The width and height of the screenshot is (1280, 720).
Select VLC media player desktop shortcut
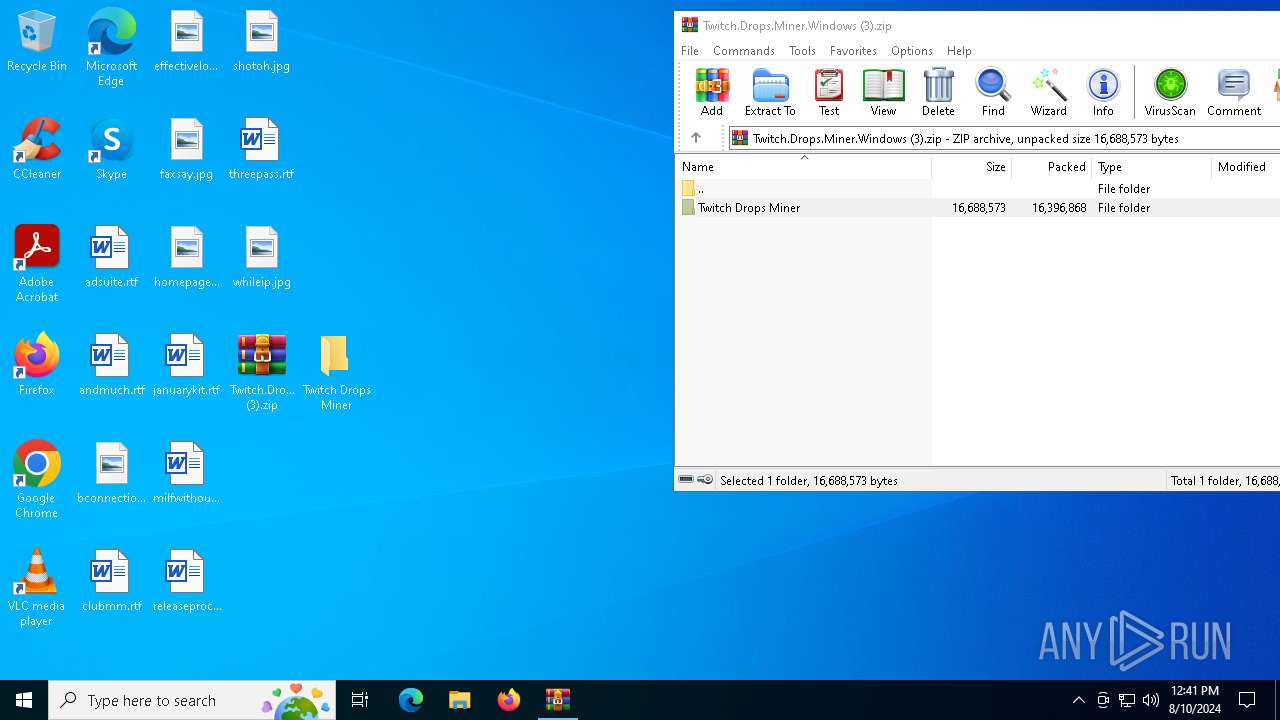(x=37, y=588)
